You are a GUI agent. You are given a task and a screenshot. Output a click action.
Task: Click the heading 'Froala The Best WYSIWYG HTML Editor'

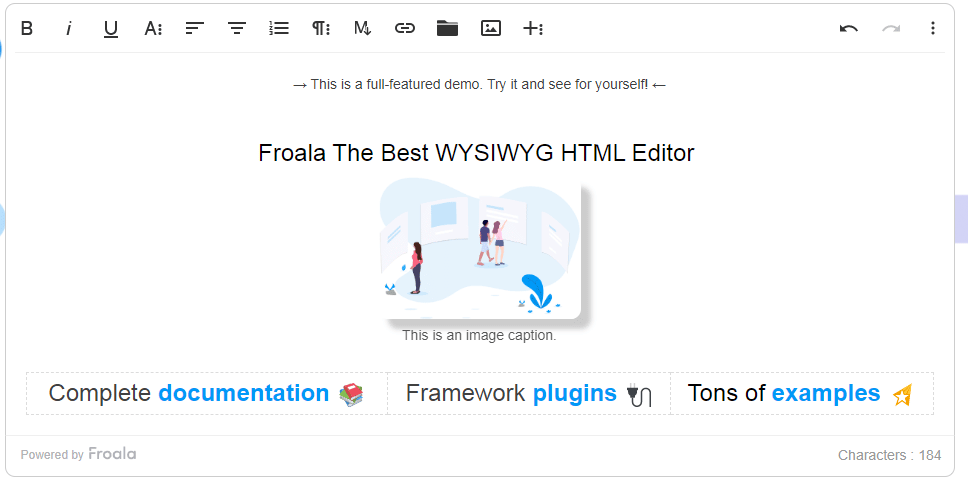pyautogui.click(x=476, y=153)
